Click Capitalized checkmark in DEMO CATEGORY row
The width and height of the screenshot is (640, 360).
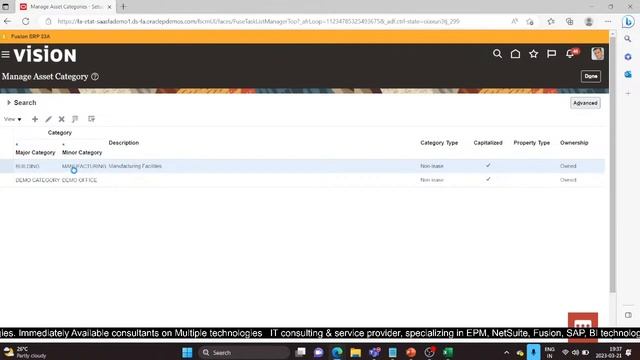488,179
